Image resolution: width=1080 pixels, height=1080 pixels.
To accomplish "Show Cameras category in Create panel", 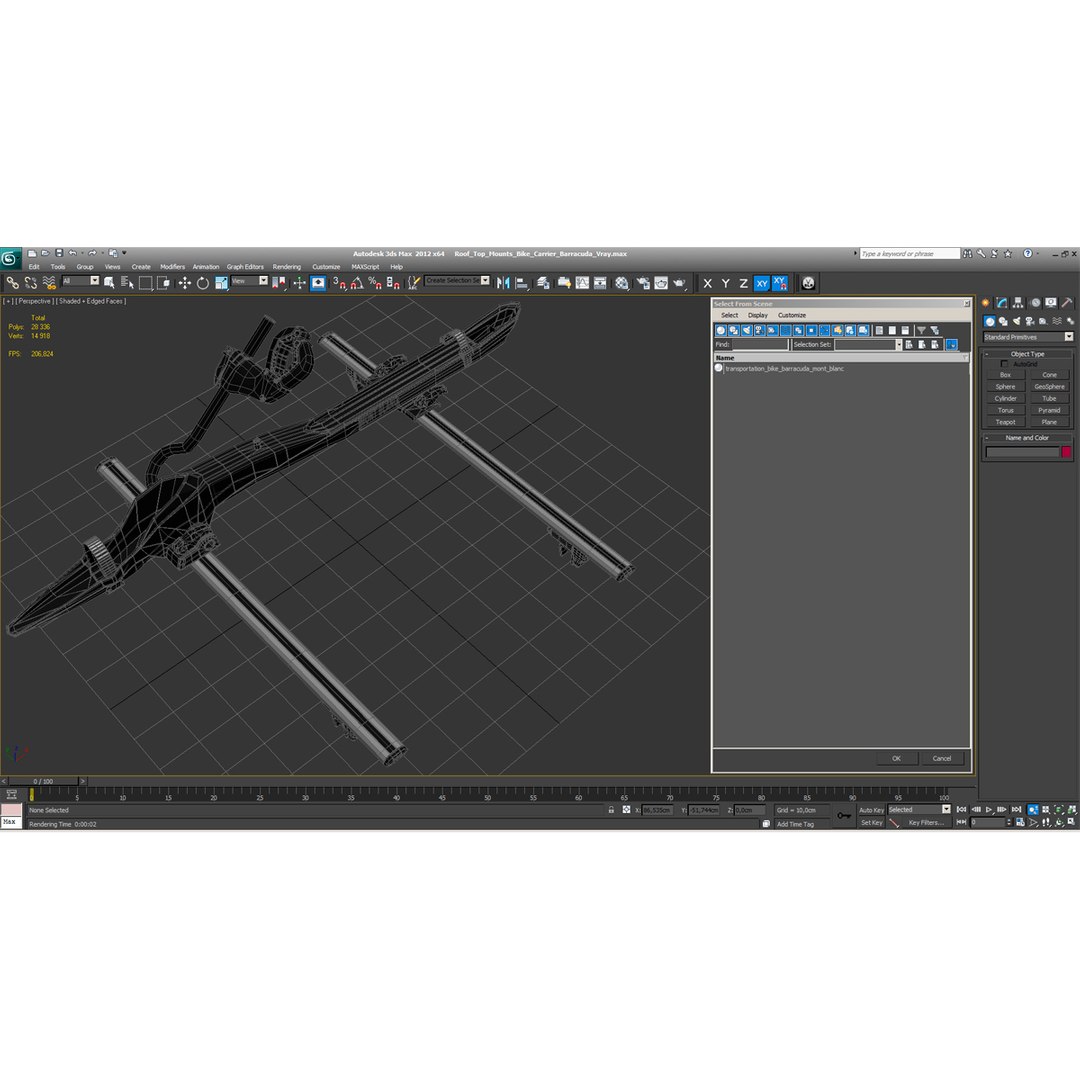I will [x=1030, y=322].
